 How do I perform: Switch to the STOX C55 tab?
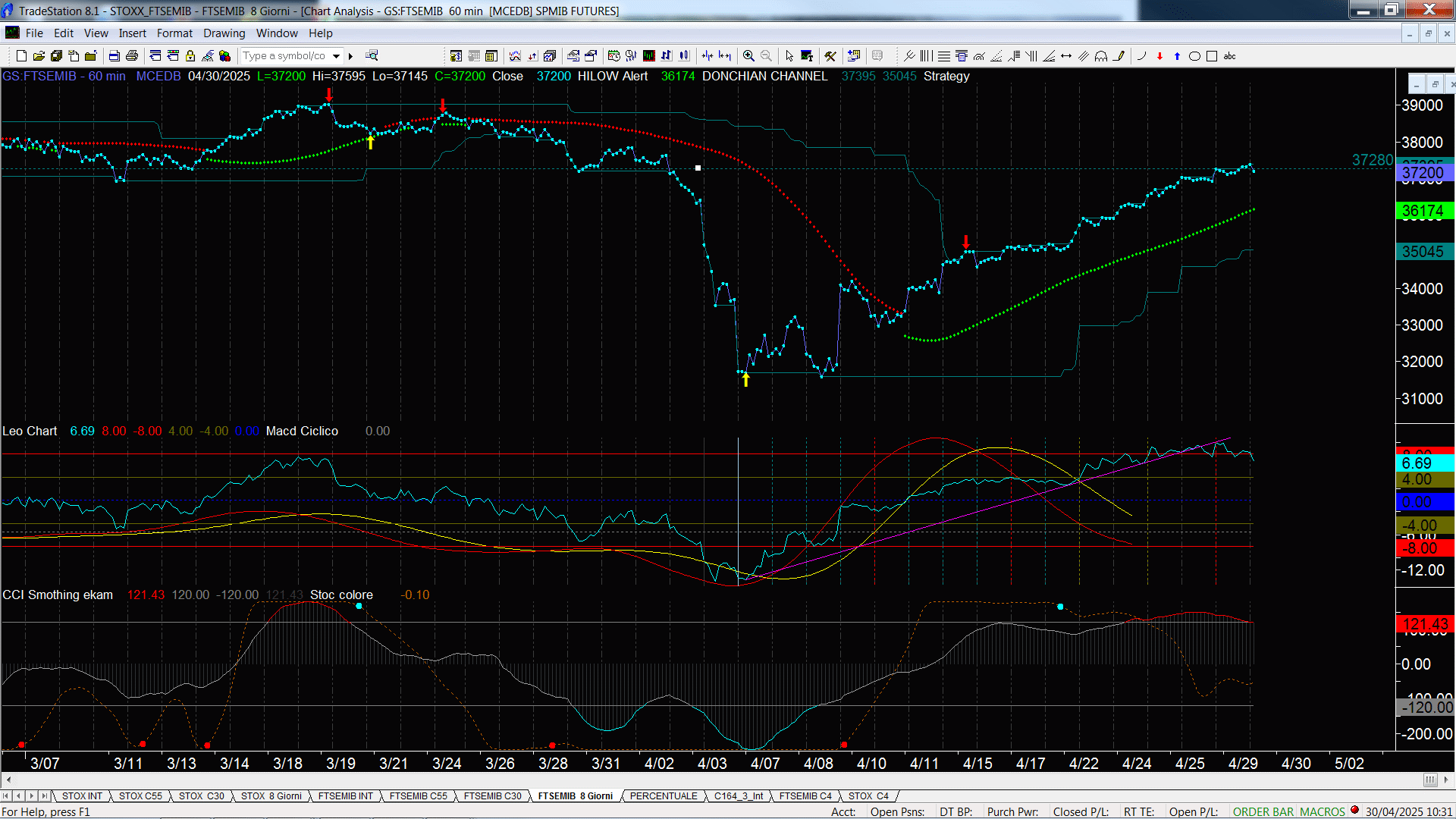pos(140,795)
